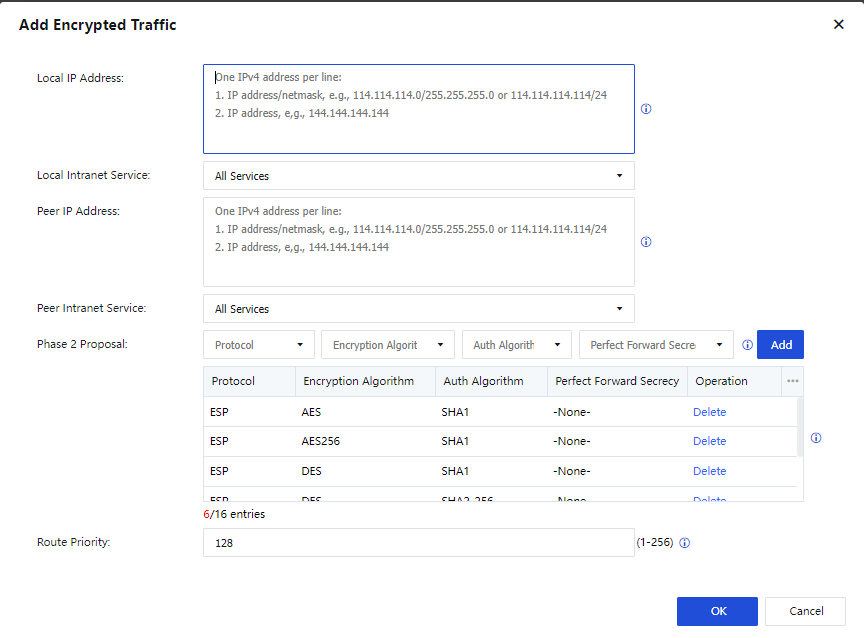The width and height of the screenshot is (864, 638).
Task: Focus the Local IP Address text area
Action: click(418, 109)
